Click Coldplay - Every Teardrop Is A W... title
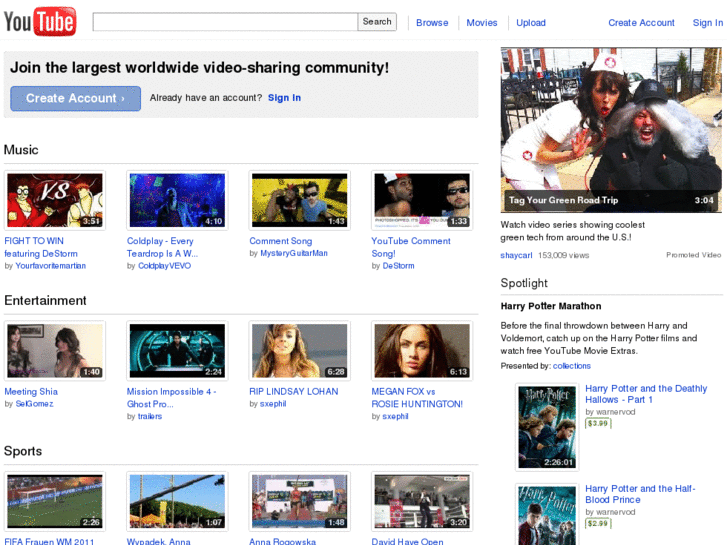The height and width of the screenshot is (545, 727). [x=162, y=247]
